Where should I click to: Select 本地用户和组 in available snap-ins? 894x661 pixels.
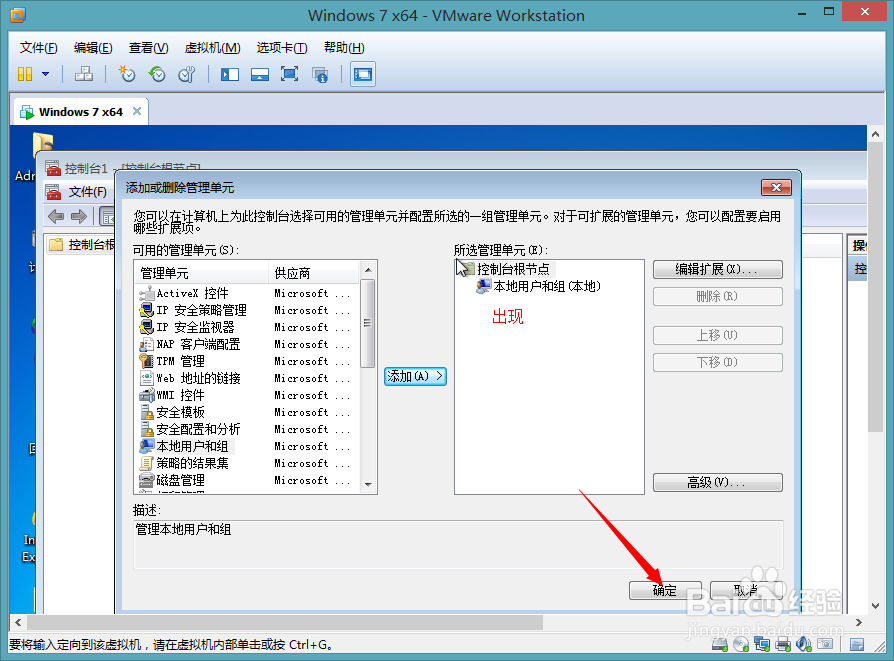click(x=247, y=446)
